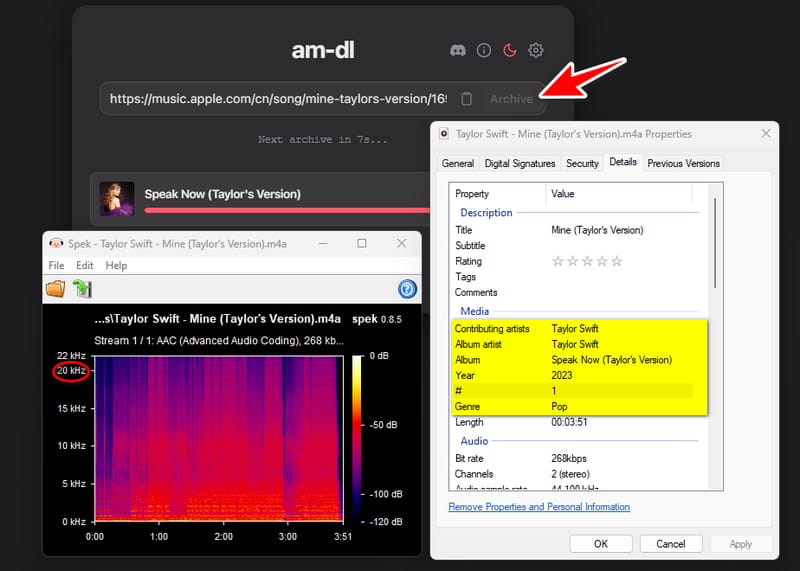Click the red download progress bar
The width and height of the screenshot is (800, 571).
pos(287,210)
